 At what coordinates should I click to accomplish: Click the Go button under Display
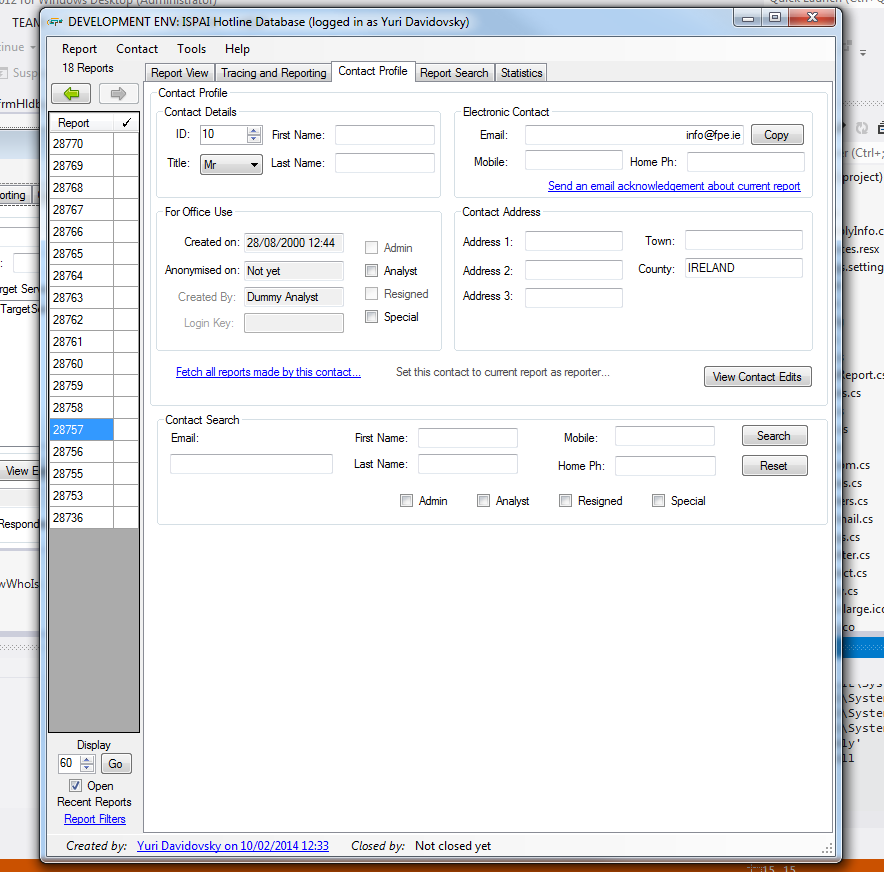click(116, 764)
